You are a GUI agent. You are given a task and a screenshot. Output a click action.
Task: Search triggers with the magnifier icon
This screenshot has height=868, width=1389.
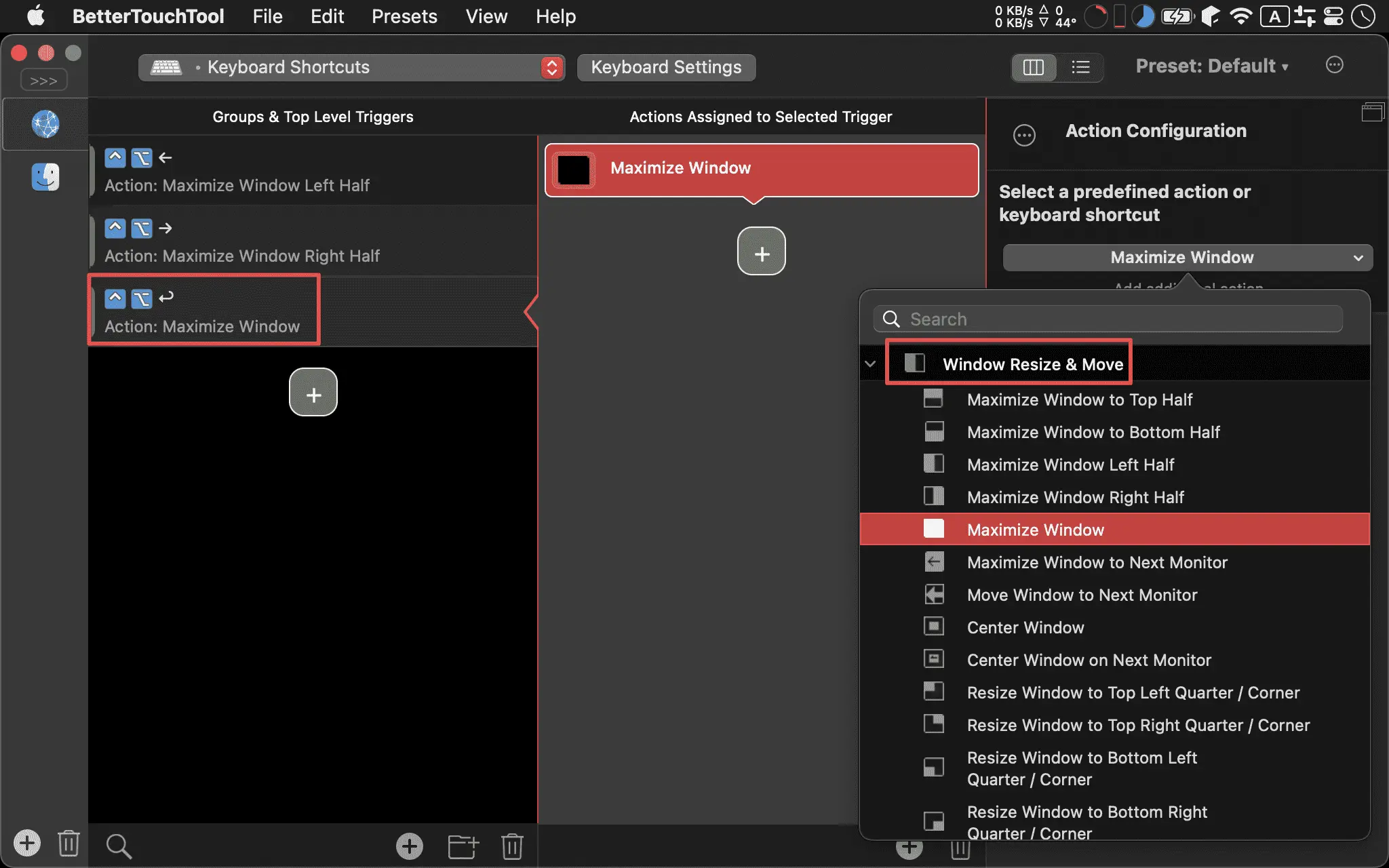pos(119,846)
